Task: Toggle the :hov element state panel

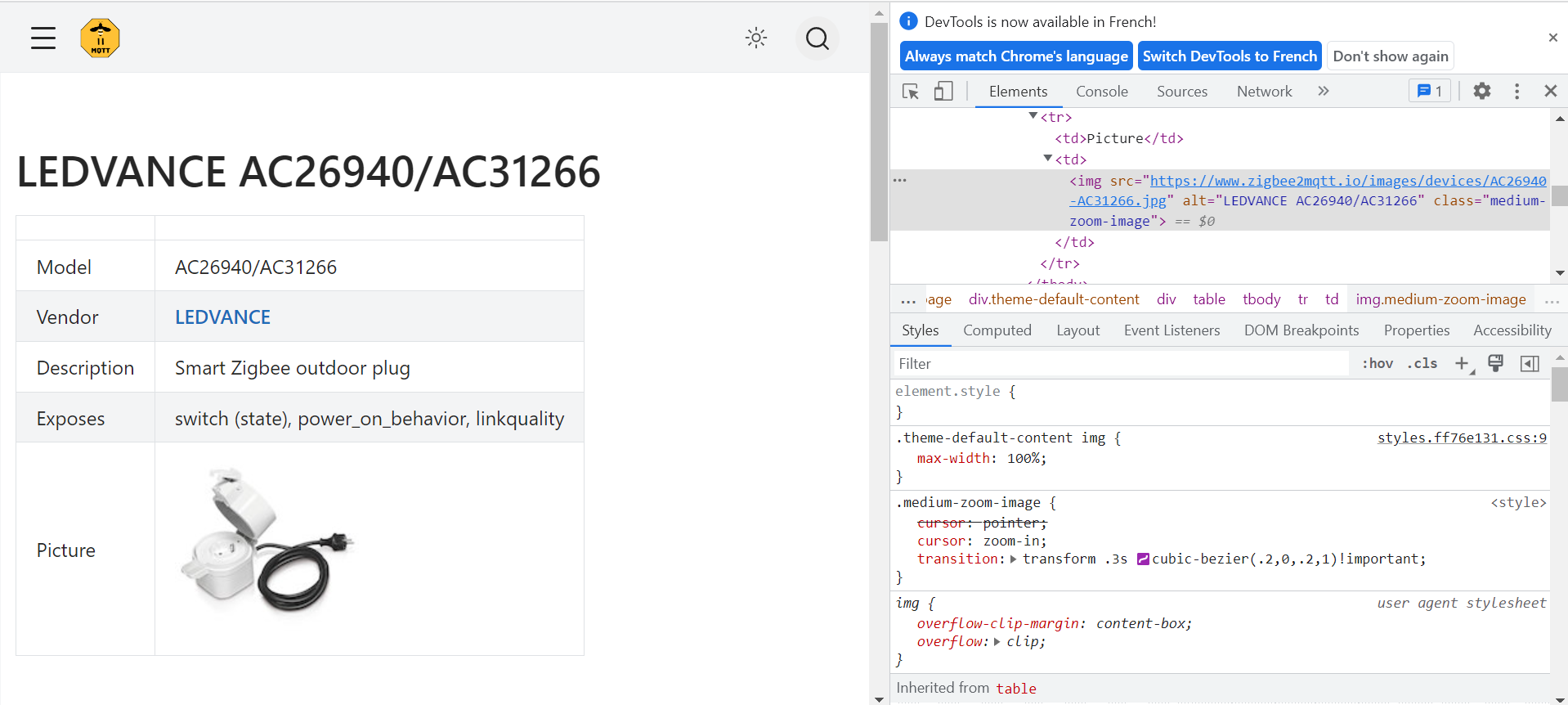Action: click(x=1378, y=364)
